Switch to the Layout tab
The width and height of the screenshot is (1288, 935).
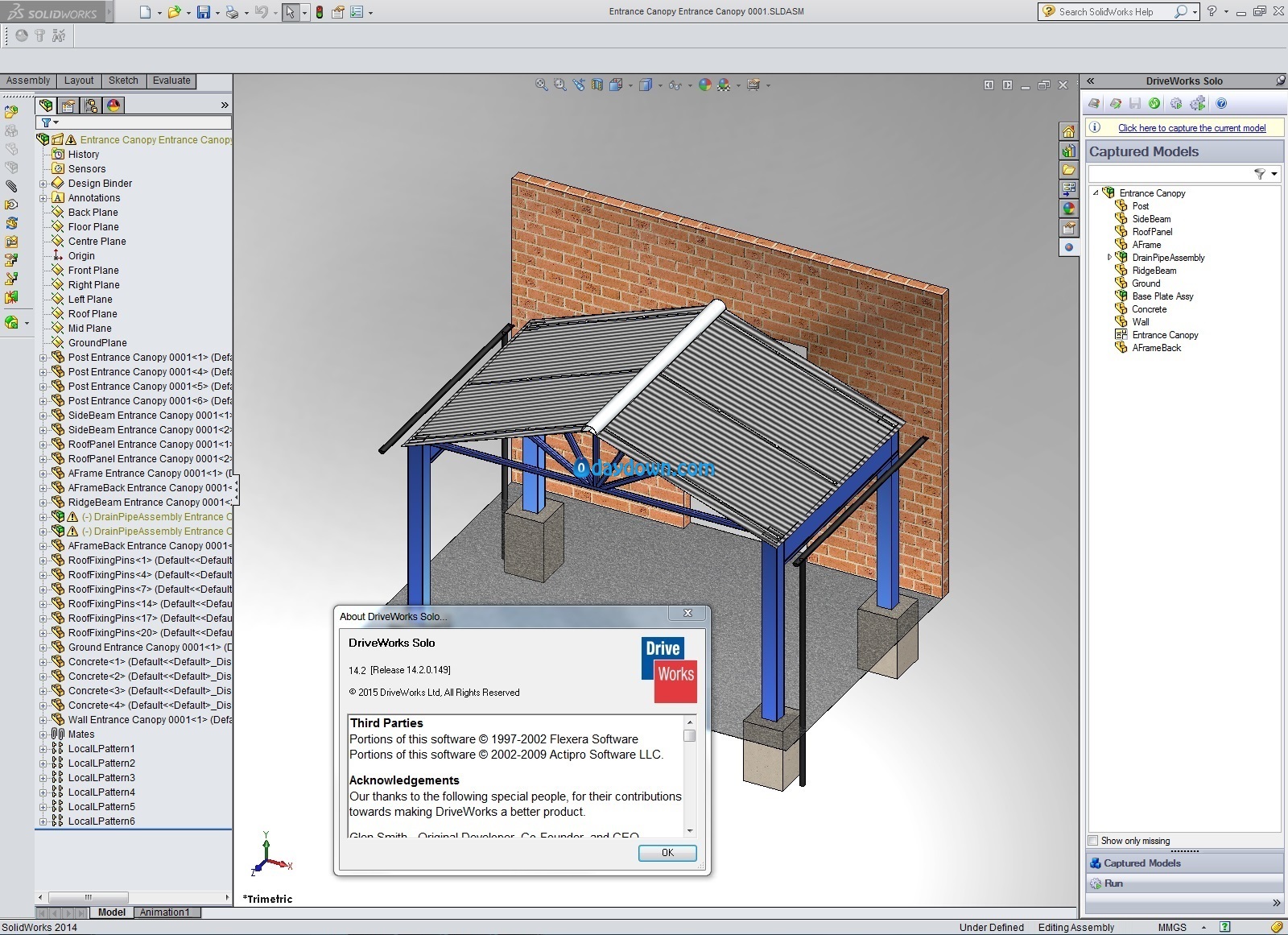tap(79, 81)
